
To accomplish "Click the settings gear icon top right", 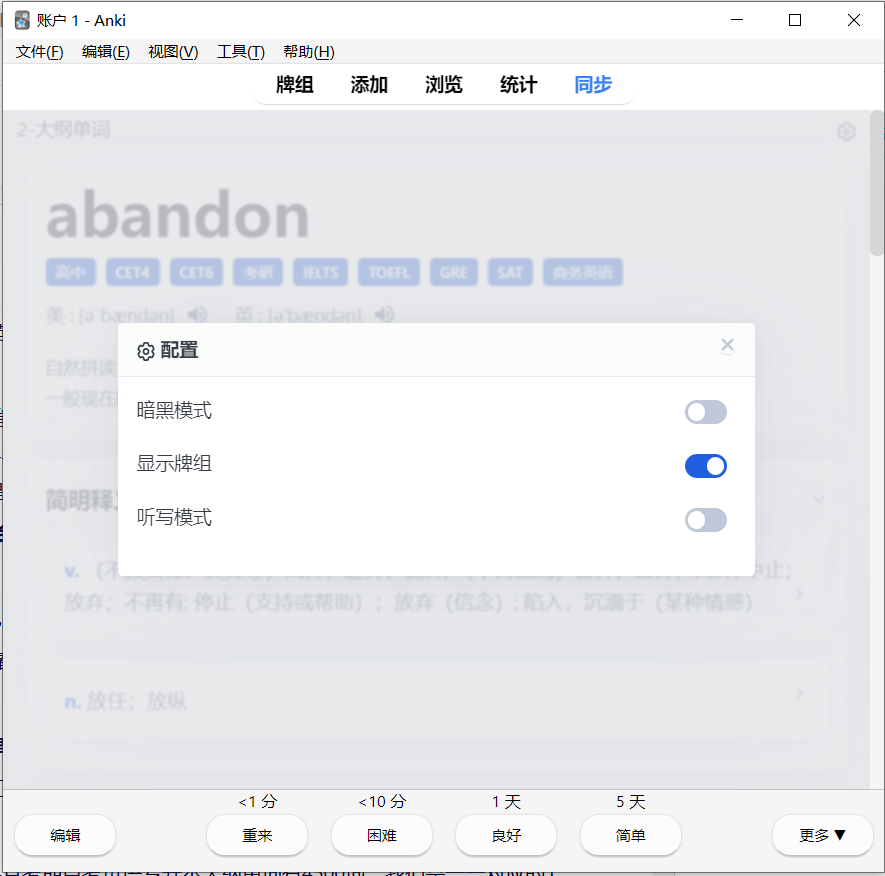I will [846, 132].
